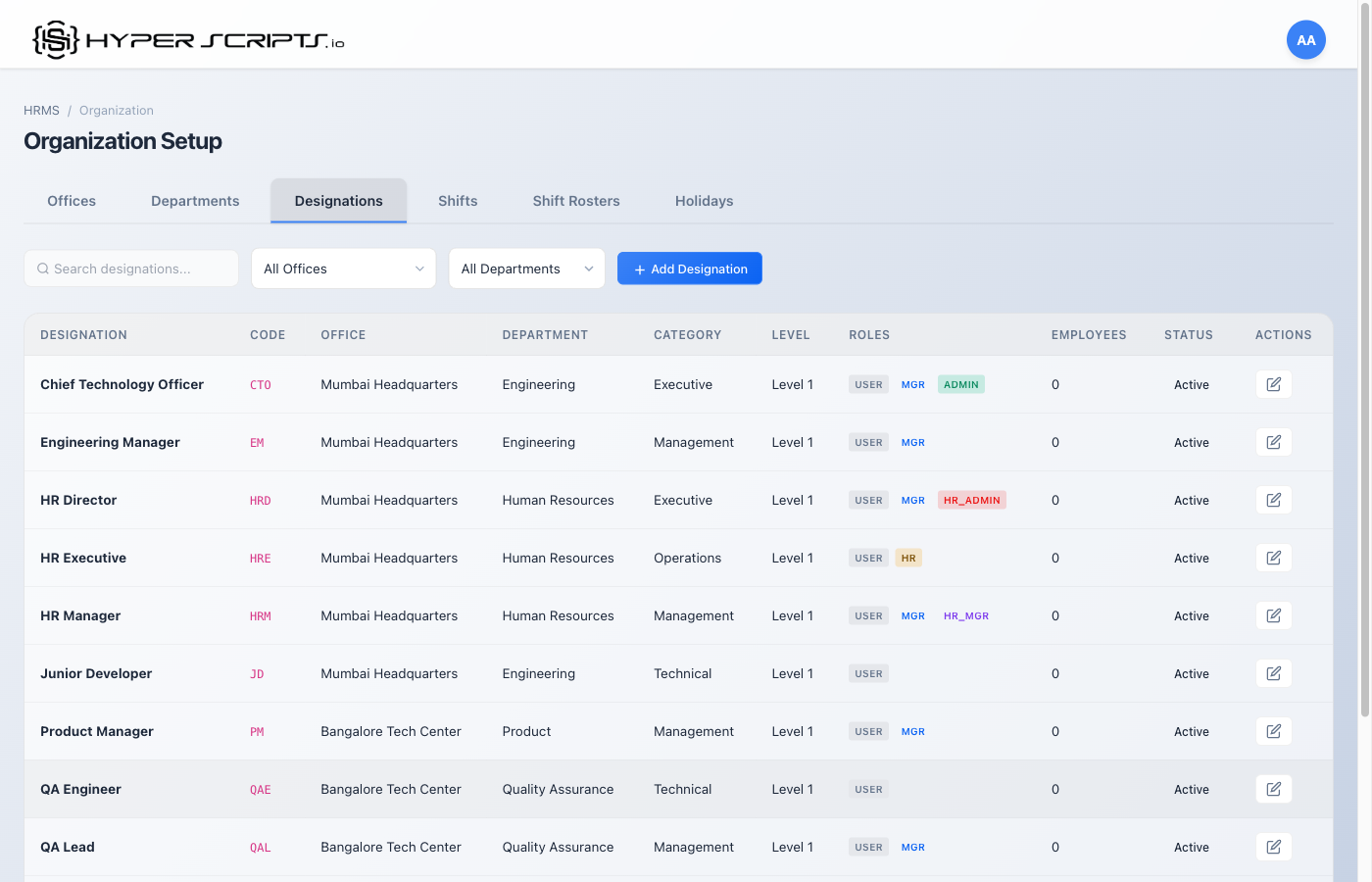Screen dimensions: 1372x882
Task: Open the Shift Rosters tab
Action: tap(576, 201)
